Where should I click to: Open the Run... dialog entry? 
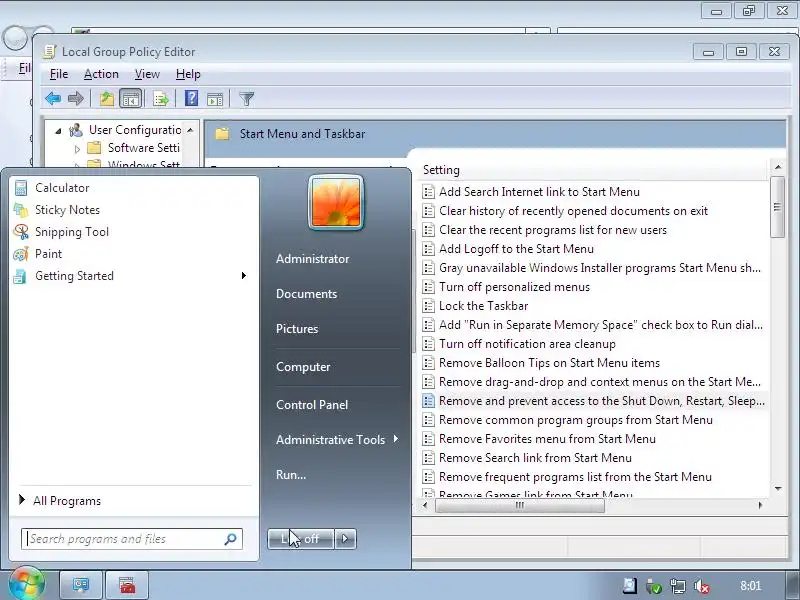(x=291, y=474)
